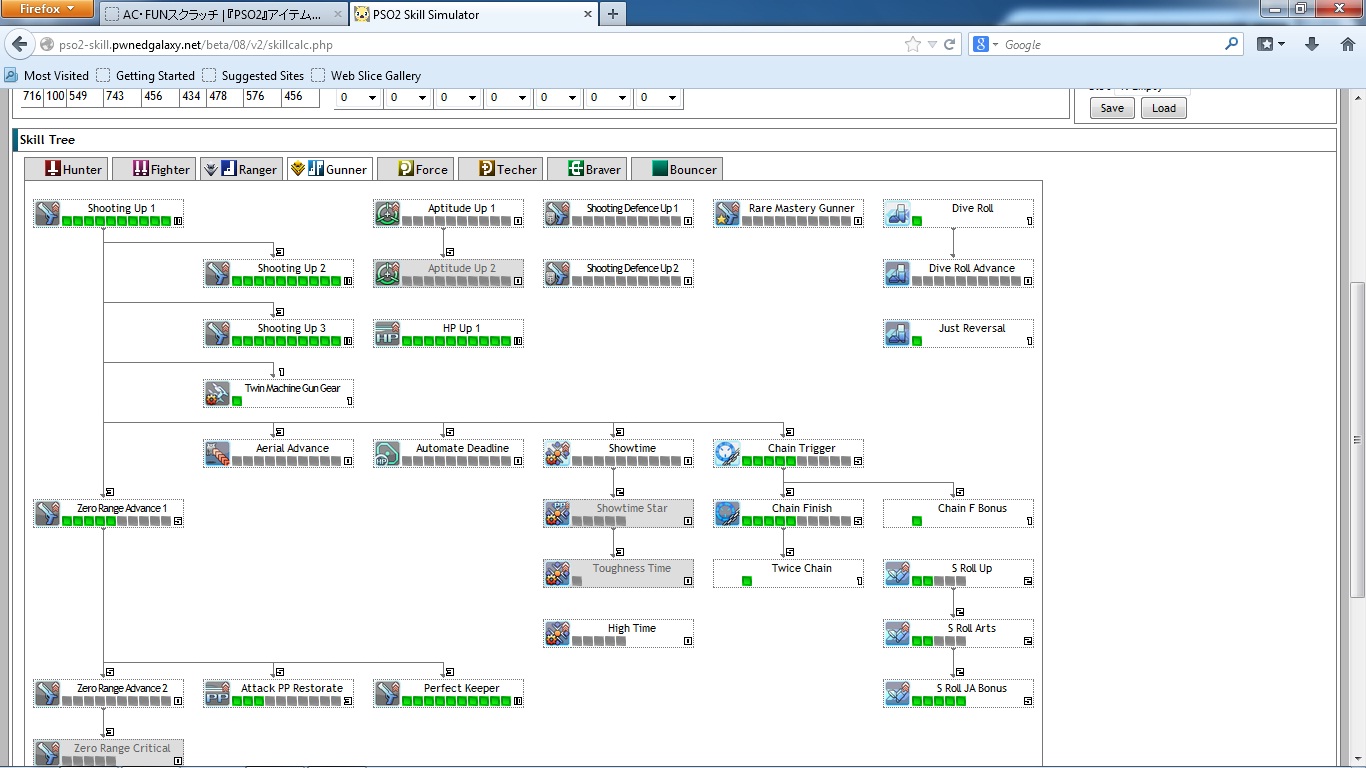Open the fourth stat bonus dropdown
1366x768 pixels.
pyautogui.click(x=508, y=98)
